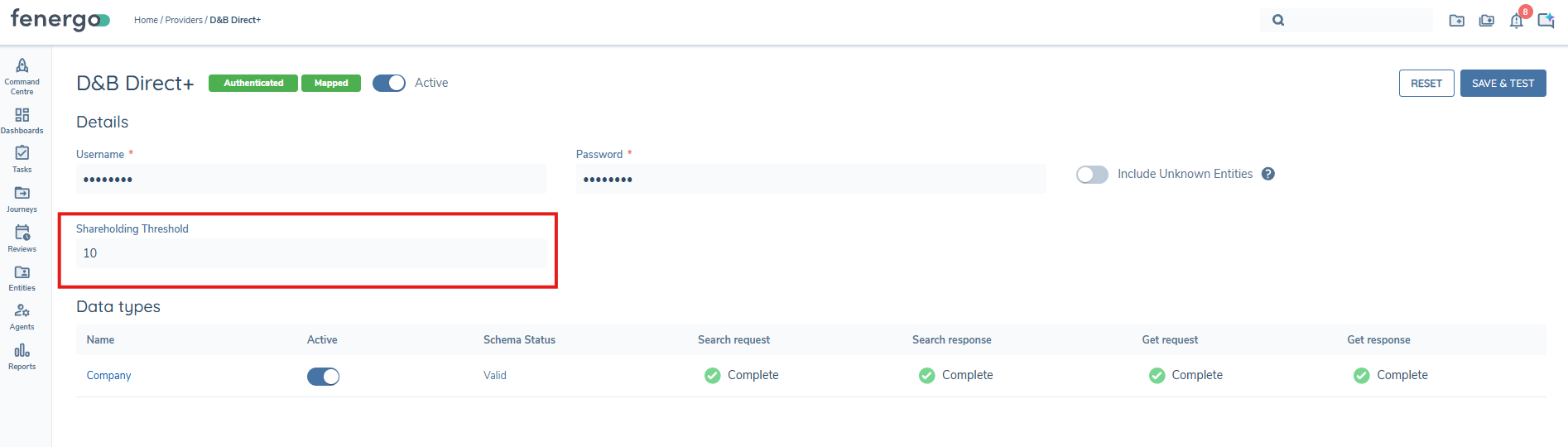
Task: Open the Tasks sidebar icon
Action: 22,153
